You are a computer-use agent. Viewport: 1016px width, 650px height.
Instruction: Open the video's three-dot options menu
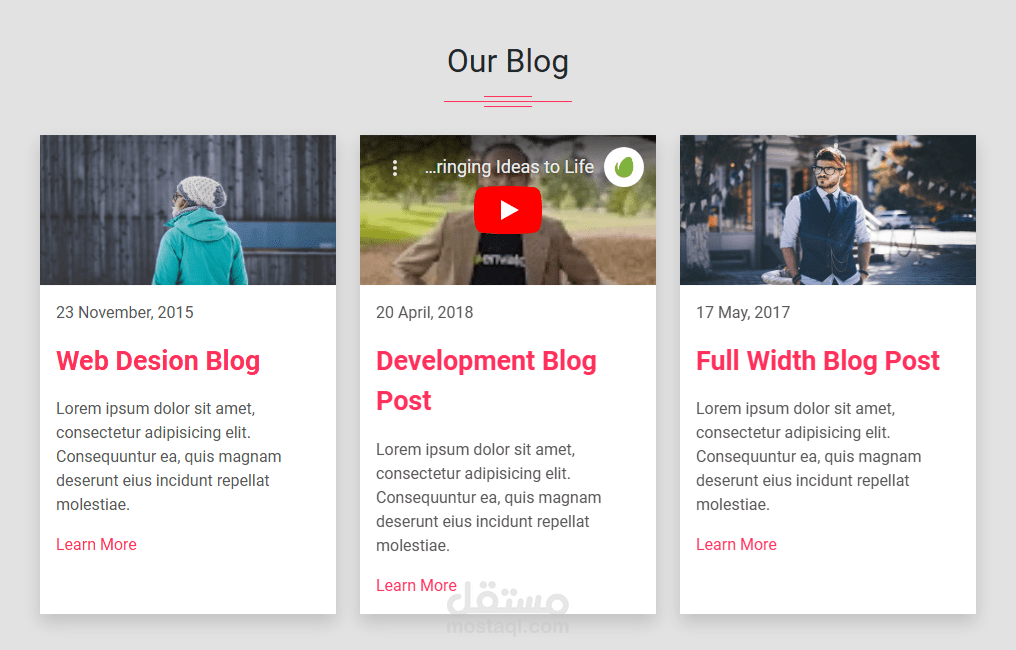click(x=395, y=168)
